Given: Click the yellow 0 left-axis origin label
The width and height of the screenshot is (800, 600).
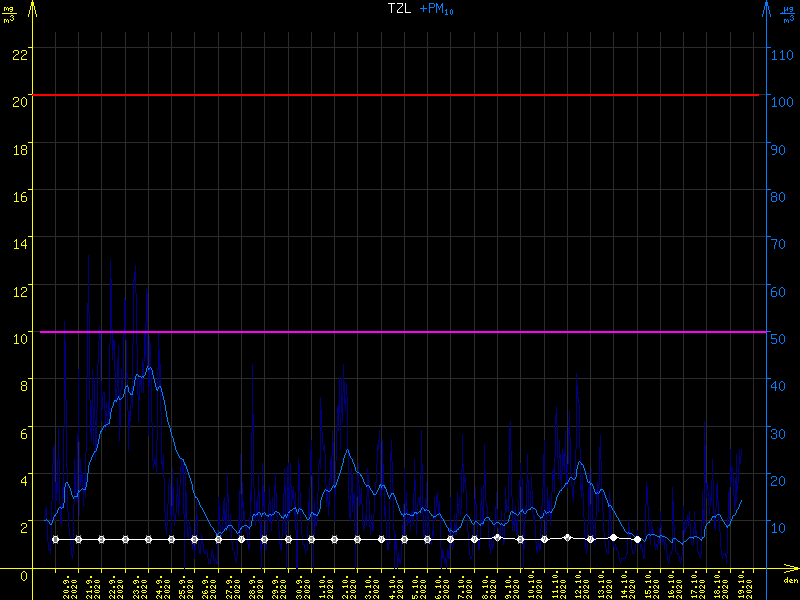Looking at the screenshot, I should coord(25,574).
